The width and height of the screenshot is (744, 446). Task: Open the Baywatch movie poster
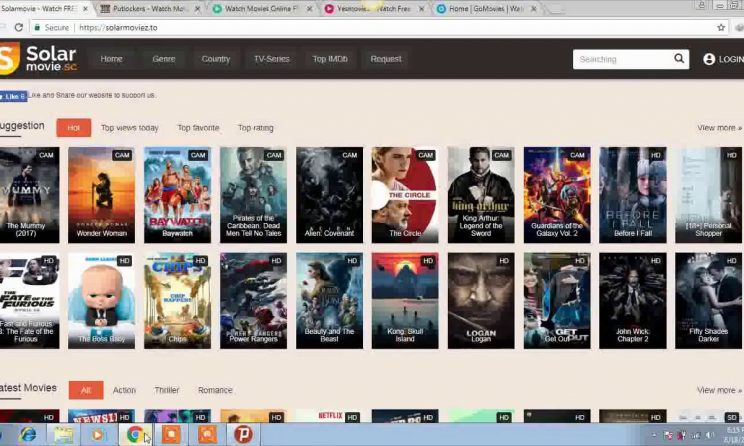point(177,195)
